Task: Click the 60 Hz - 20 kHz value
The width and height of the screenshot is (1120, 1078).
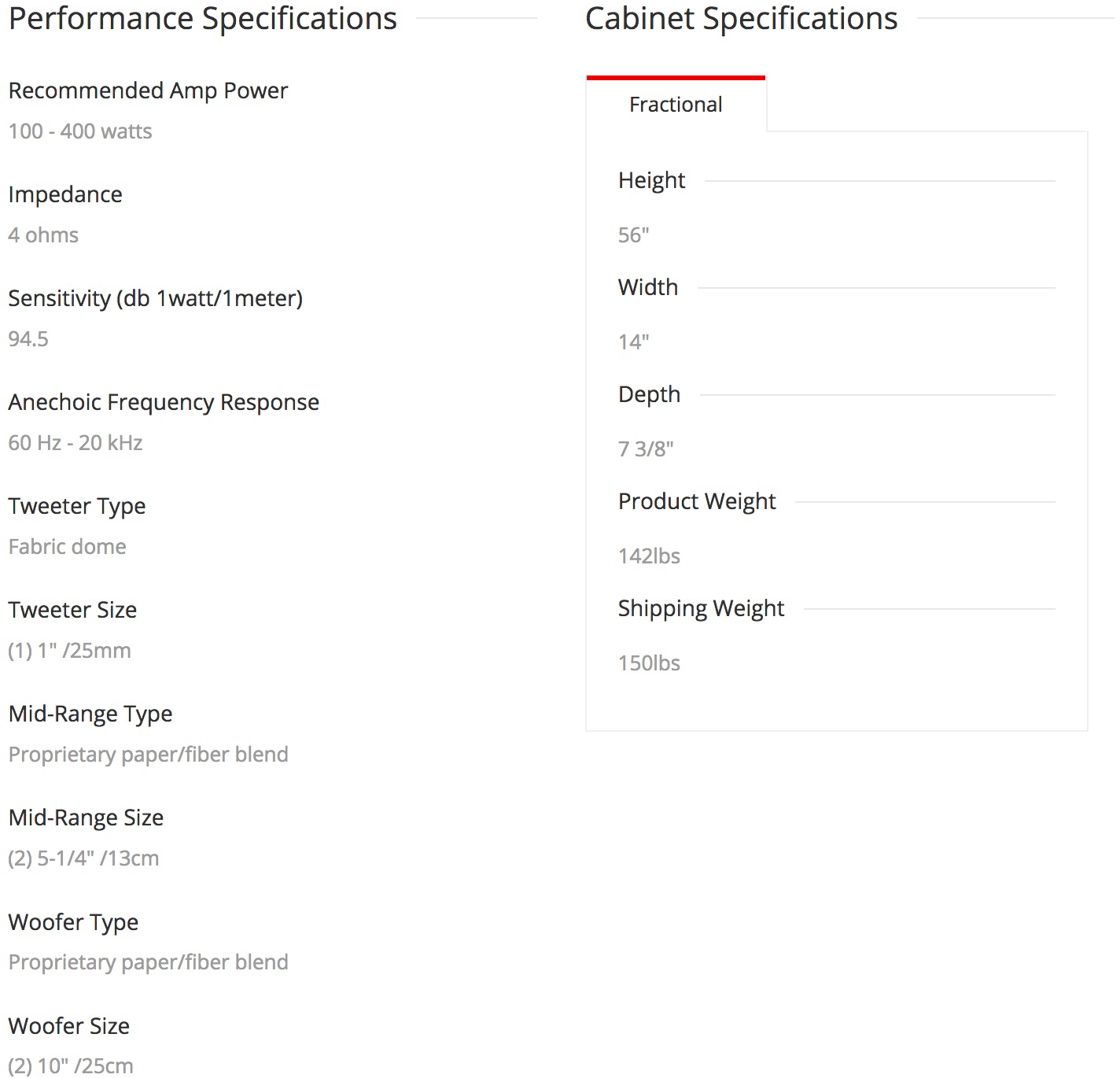Action: (76, 443)
